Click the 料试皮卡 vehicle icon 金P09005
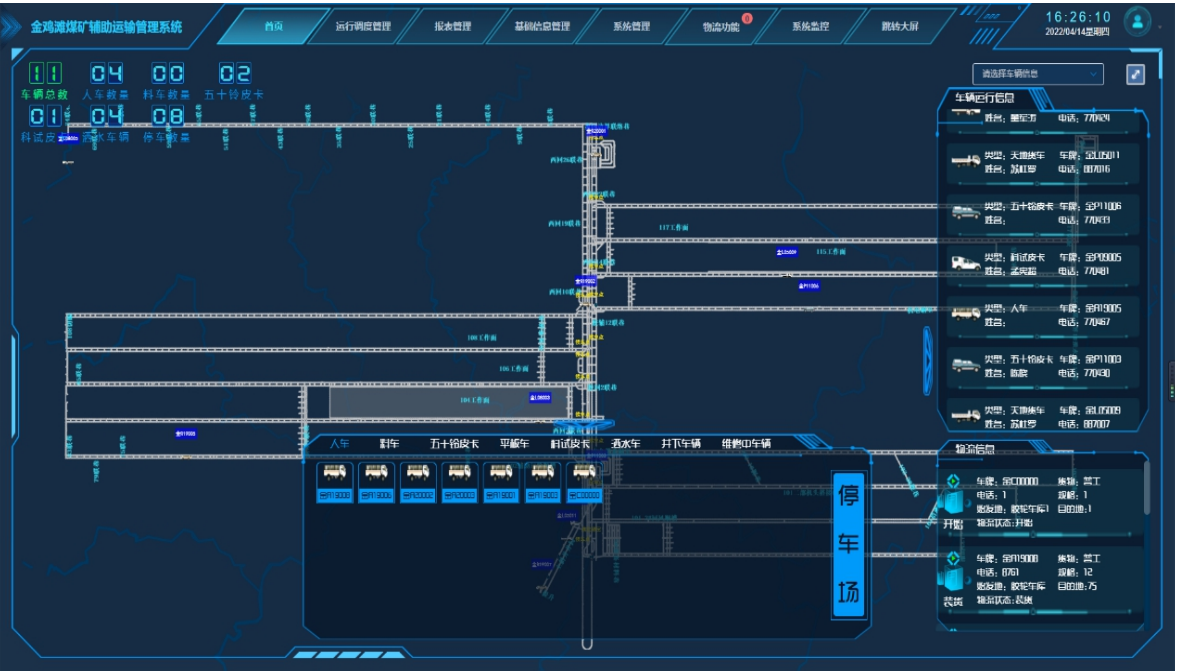1178x672 pixels. [x=965, y=263]
